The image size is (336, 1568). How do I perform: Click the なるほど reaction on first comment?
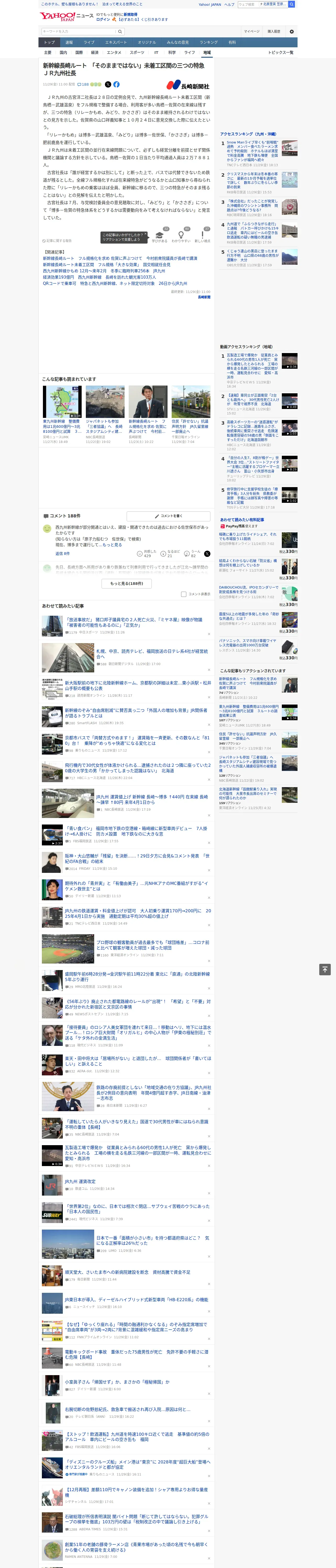164,554
